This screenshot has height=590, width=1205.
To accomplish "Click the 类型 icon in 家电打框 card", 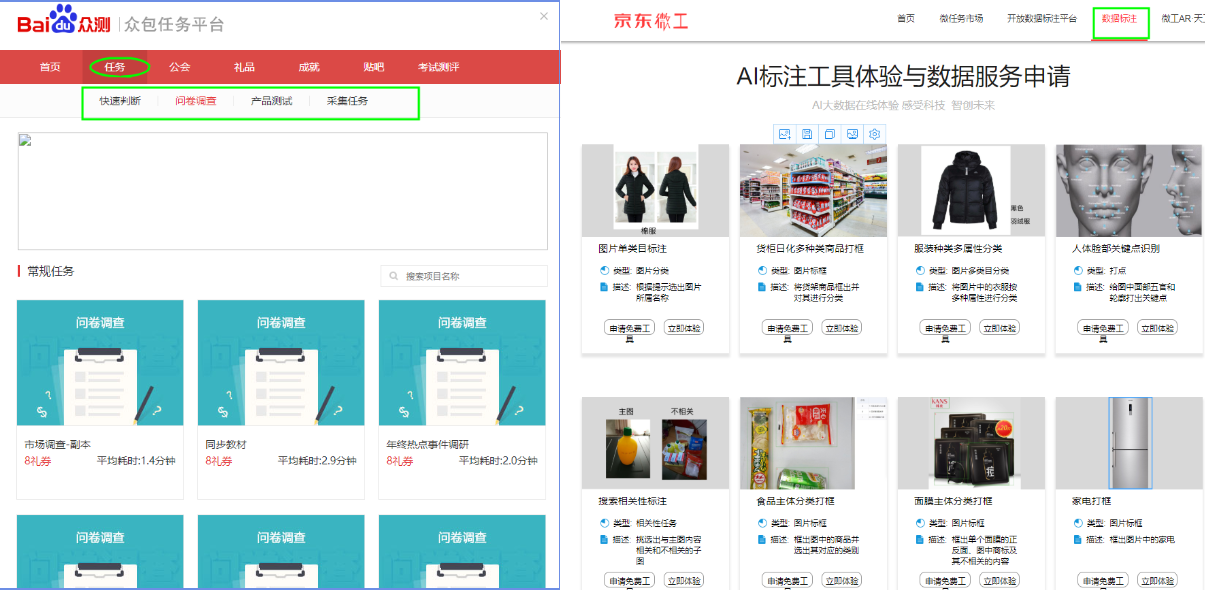I will [x=1078, y=523].
